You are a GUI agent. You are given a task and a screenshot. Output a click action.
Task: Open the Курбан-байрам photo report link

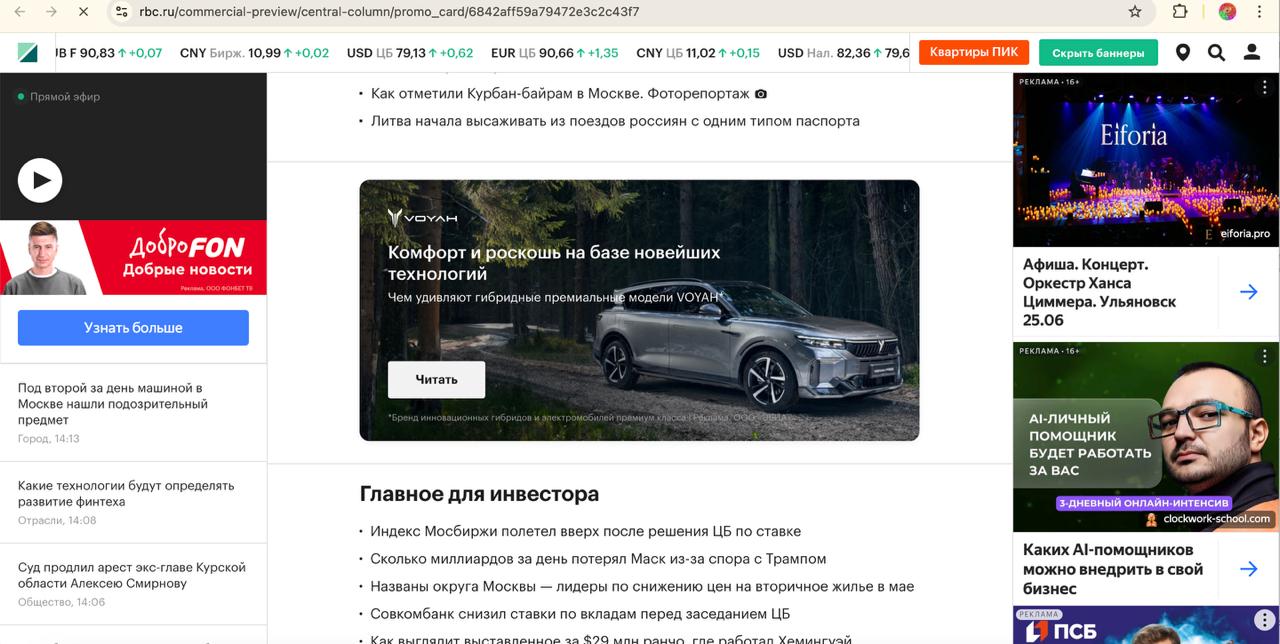(x=560, y=93)
